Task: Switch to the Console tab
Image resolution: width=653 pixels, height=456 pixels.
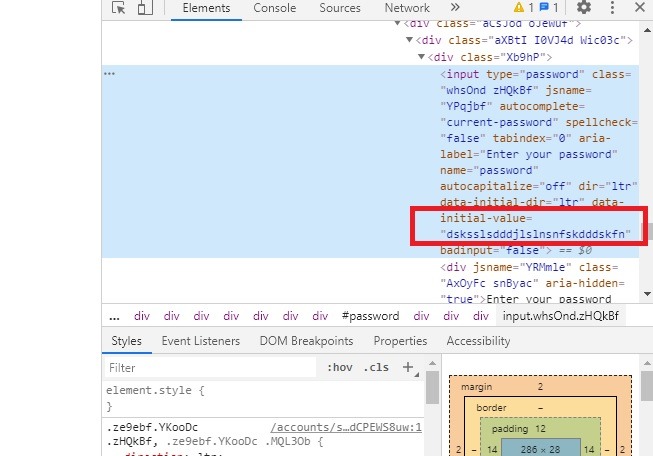Action: tap(274, 8)
